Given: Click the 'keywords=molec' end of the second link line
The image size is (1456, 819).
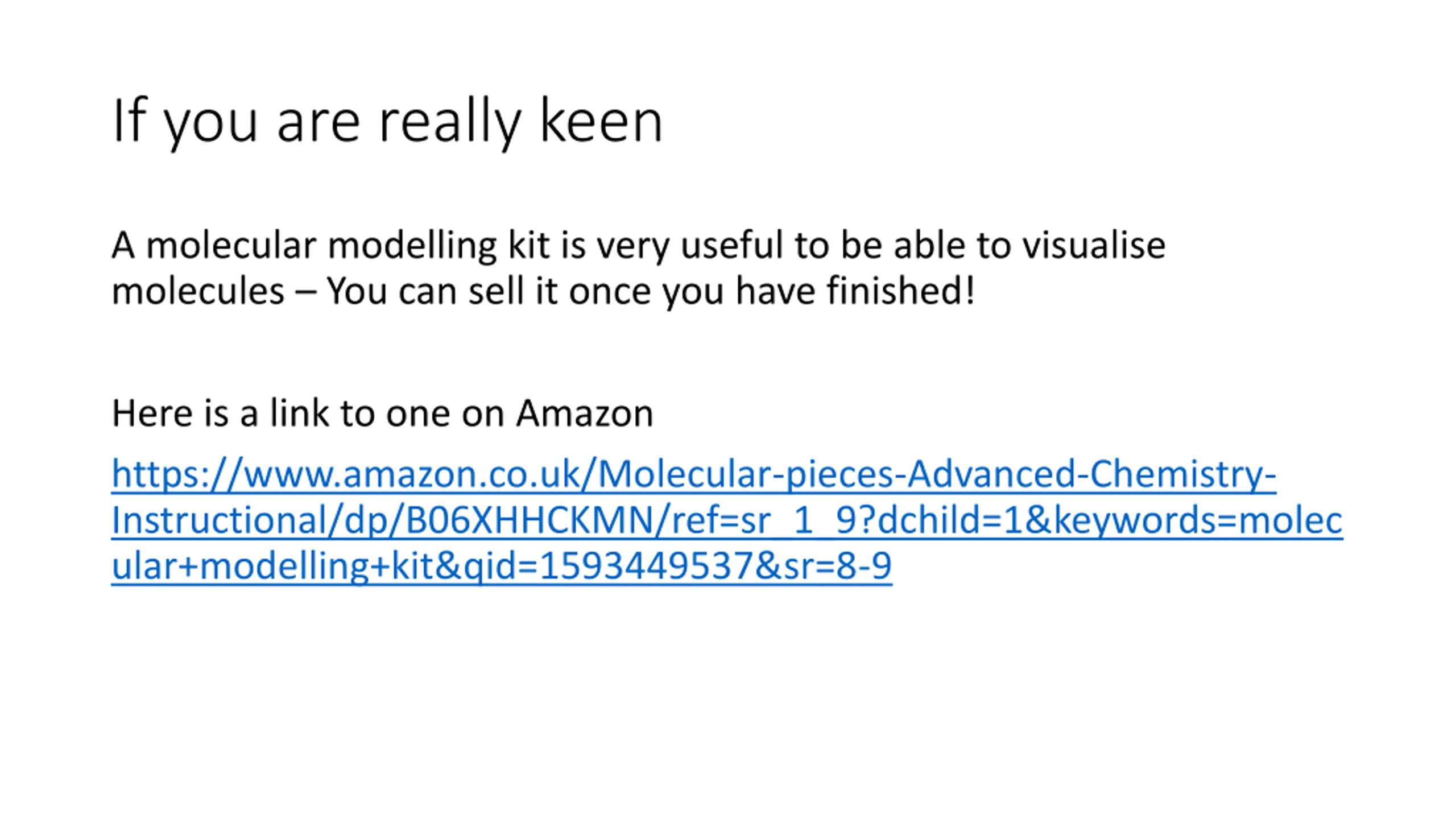Looking at the screenshot, I should pyautogui.click(x=1198, y=520).
